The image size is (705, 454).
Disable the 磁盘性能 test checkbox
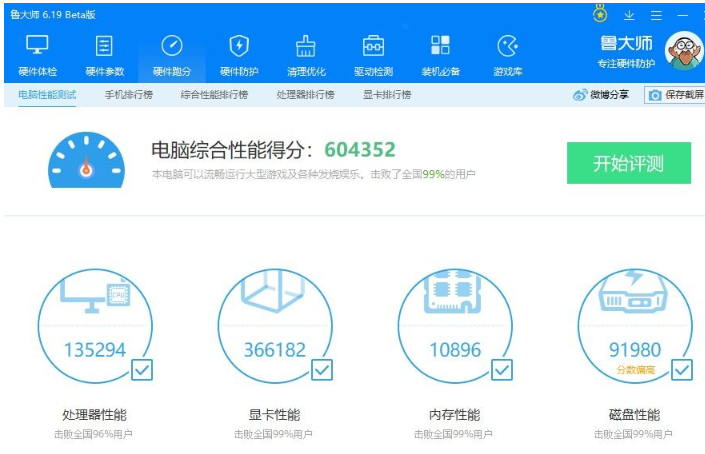682,370
